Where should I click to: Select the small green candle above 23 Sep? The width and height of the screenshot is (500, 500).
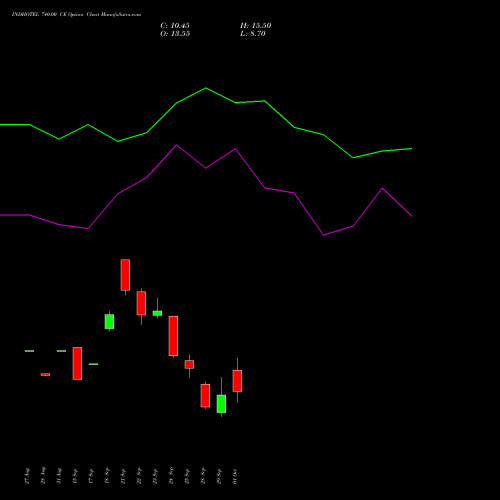click(157, 313)
